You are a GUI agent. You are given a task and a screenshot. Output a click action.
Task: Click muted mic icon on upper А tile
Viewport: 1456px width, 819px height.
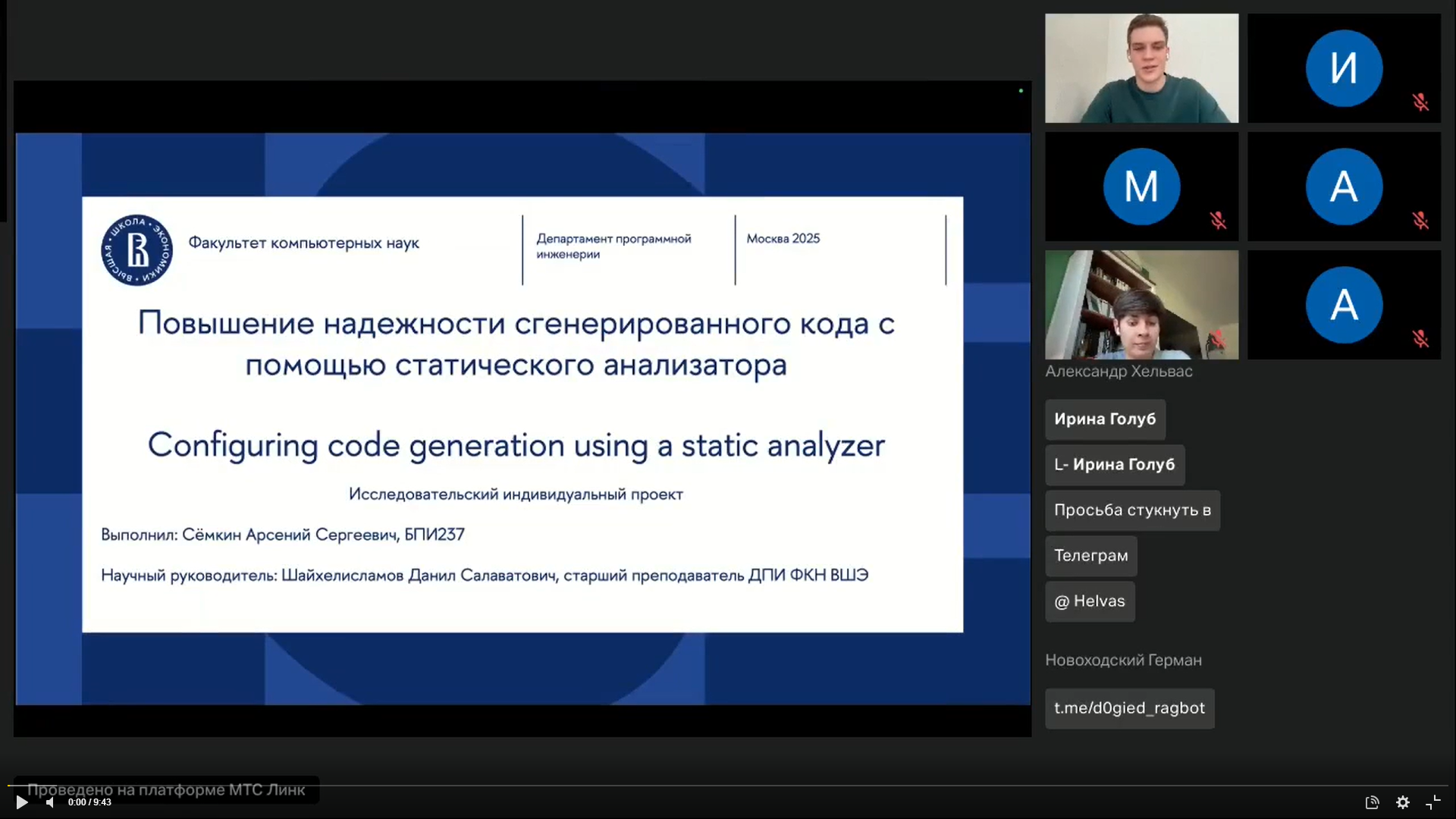(1420, 220)
